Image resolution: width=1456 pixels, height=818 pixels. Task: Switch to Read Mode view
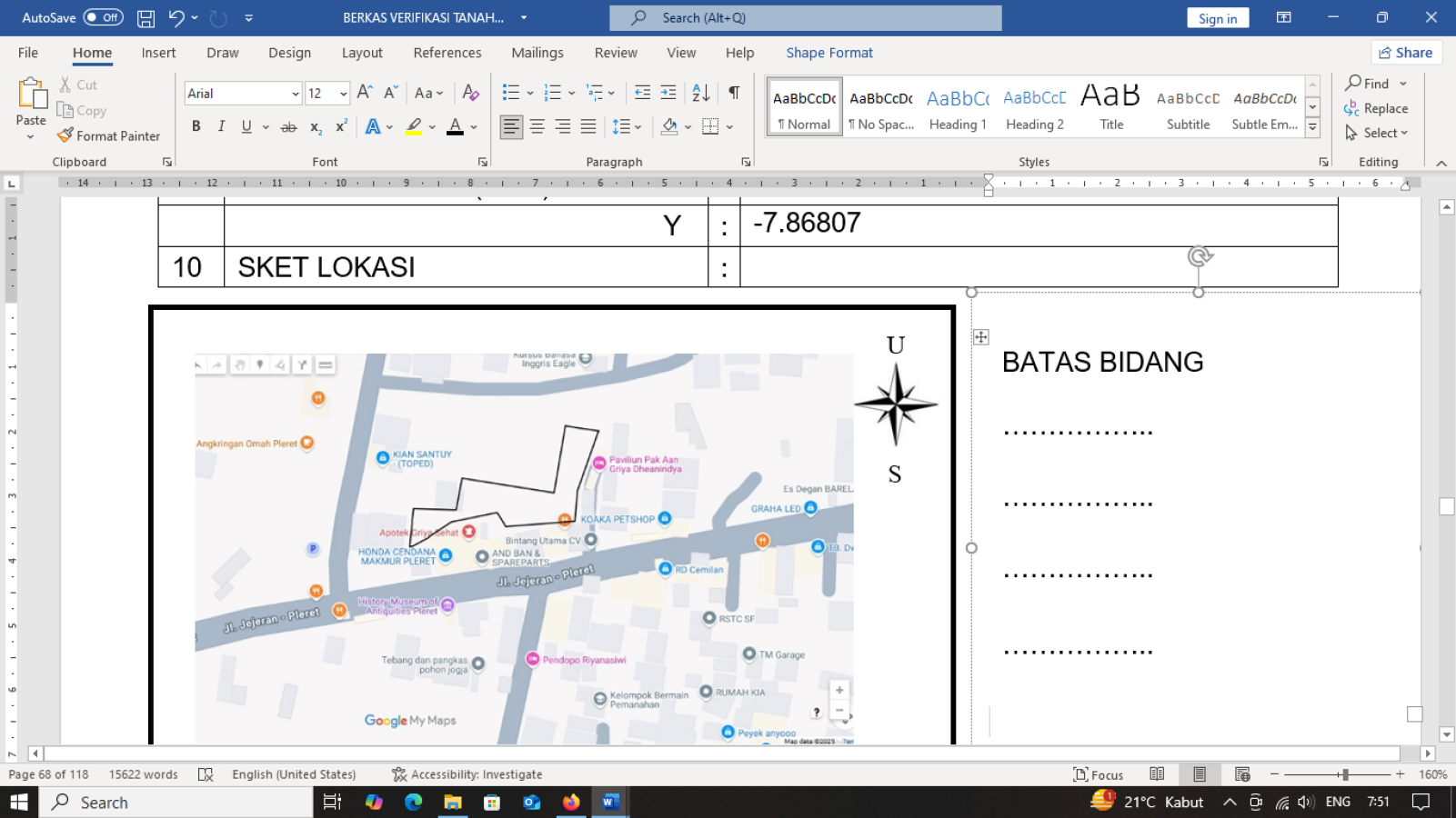click(x=1157, y=774)
